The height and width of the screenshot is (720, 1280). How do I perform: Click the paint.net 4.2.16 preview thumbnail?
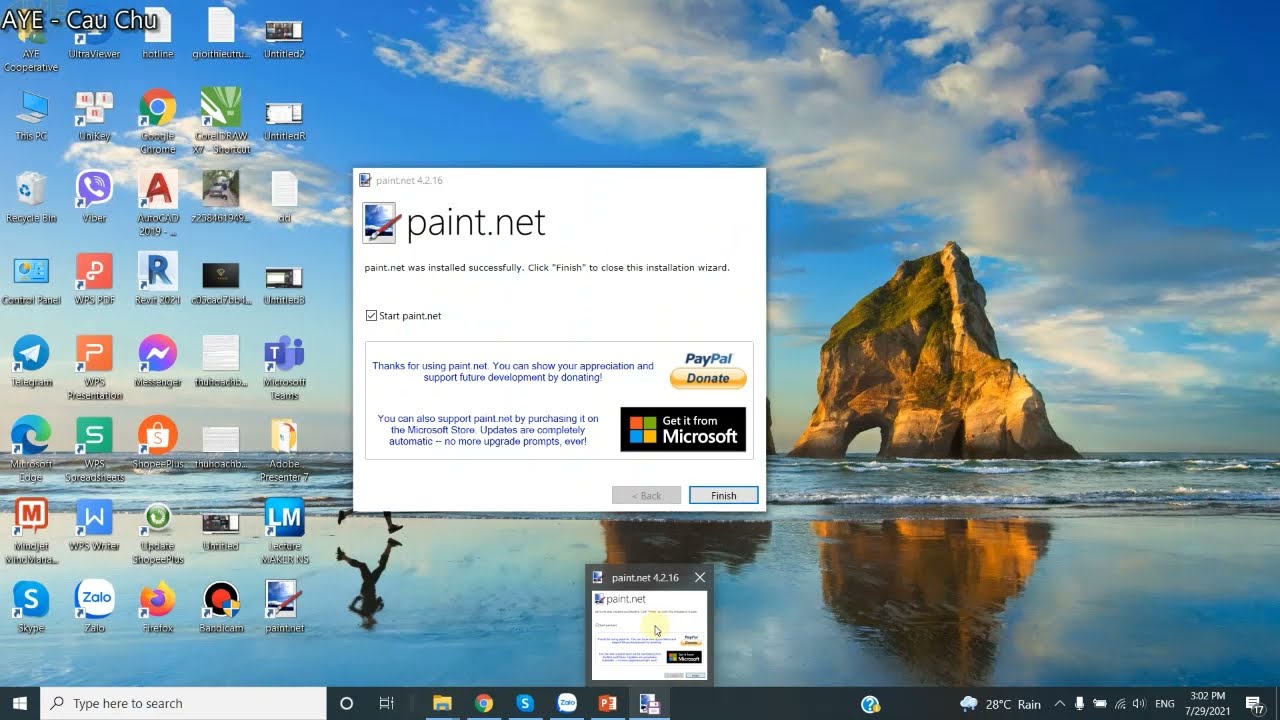click(649, 635)
